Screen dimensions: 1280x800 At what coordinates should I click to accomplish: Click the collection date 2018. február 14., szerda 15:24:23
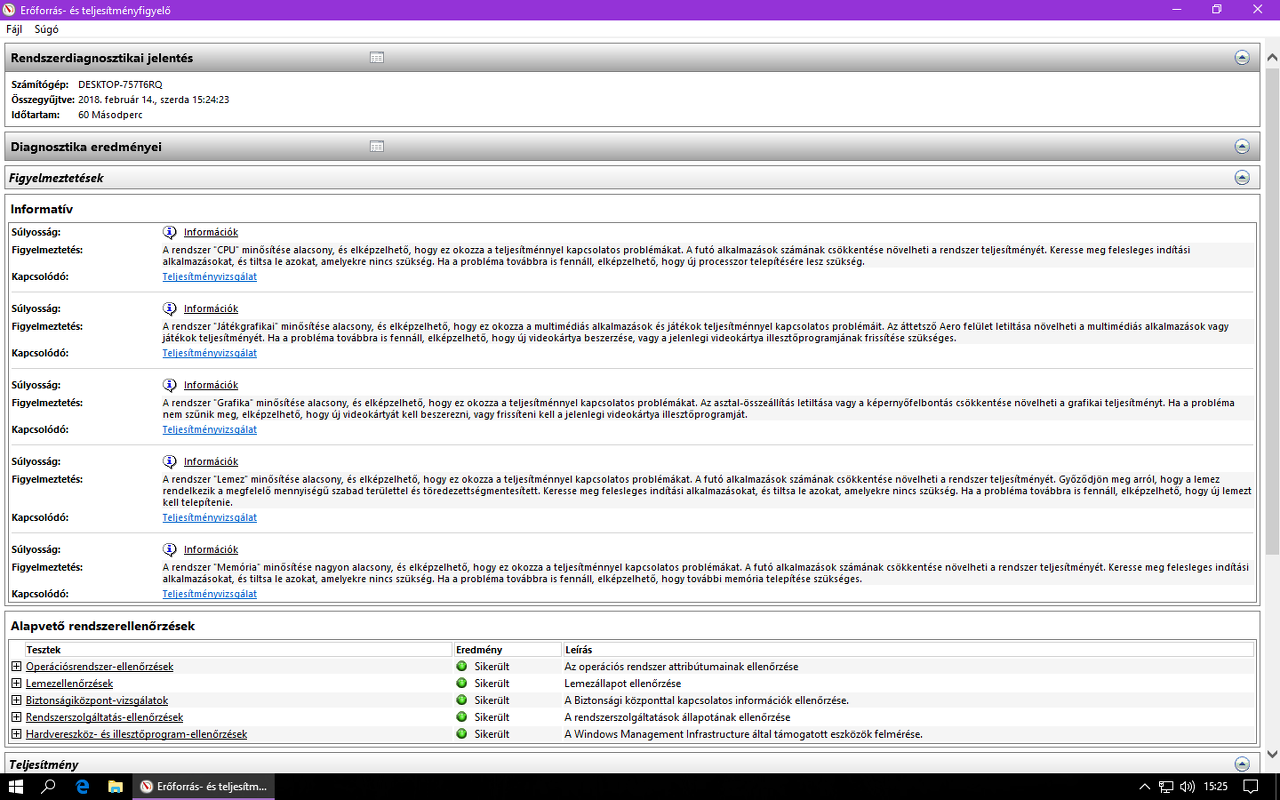[154, 99]
